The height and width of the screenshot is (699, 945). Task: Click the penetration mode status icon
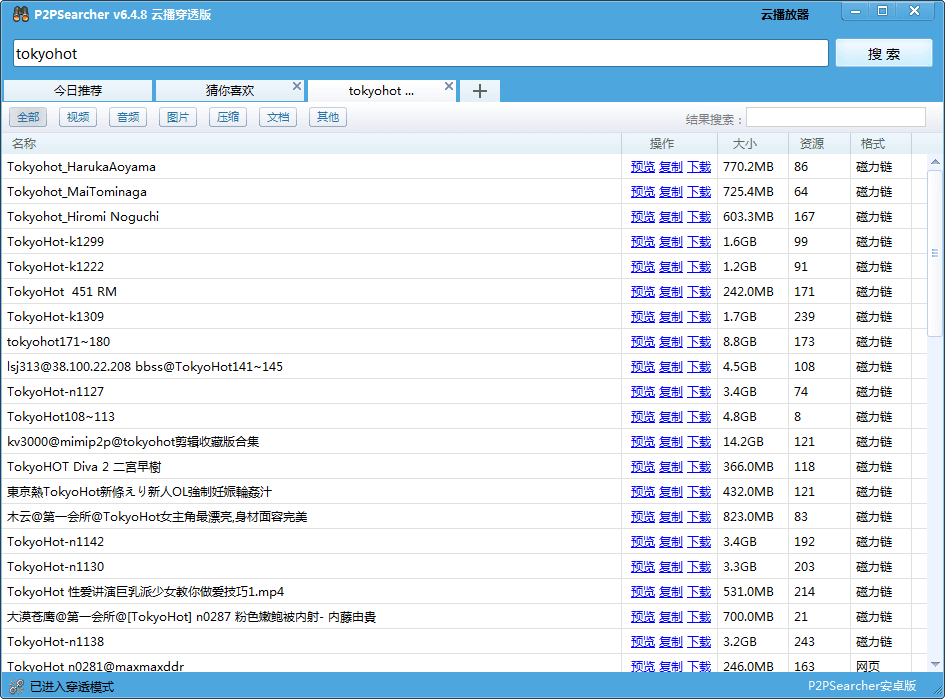pyautogui.click(x=17, y=686)
